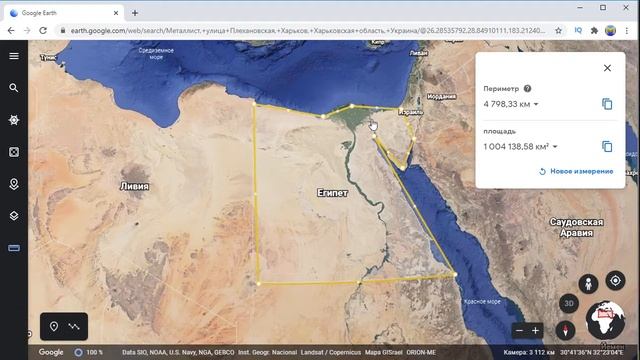Click the Египет map label
The height and width of the screenshot is (360, 640).
(x=332, y=193)
